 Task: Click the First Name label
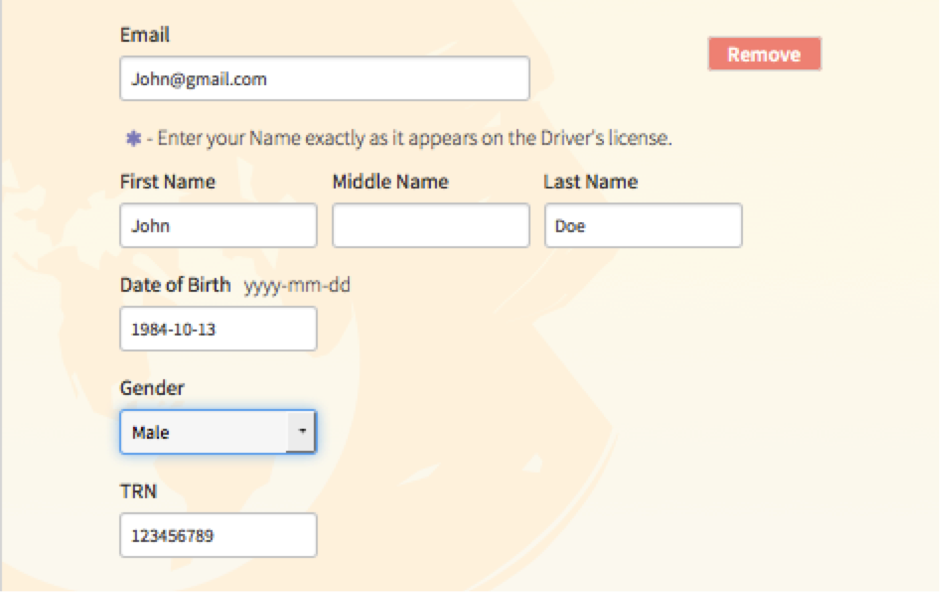(167, 182)
